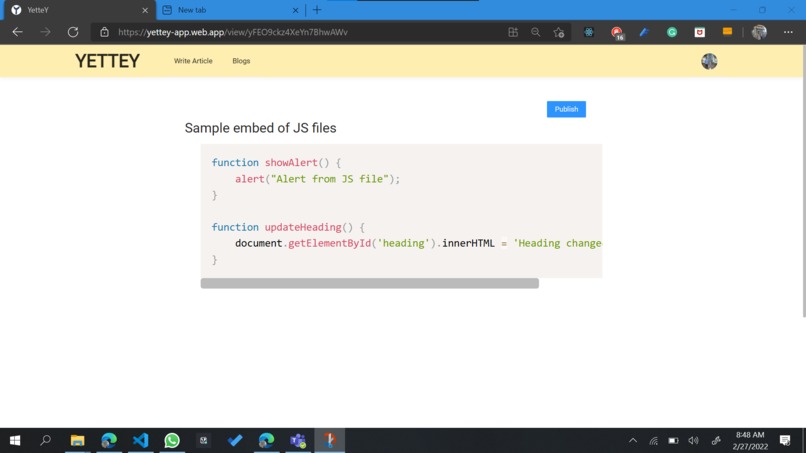Open taskbar search
The height and width of the screenshot is (453, 806).
tap(46, 440)
